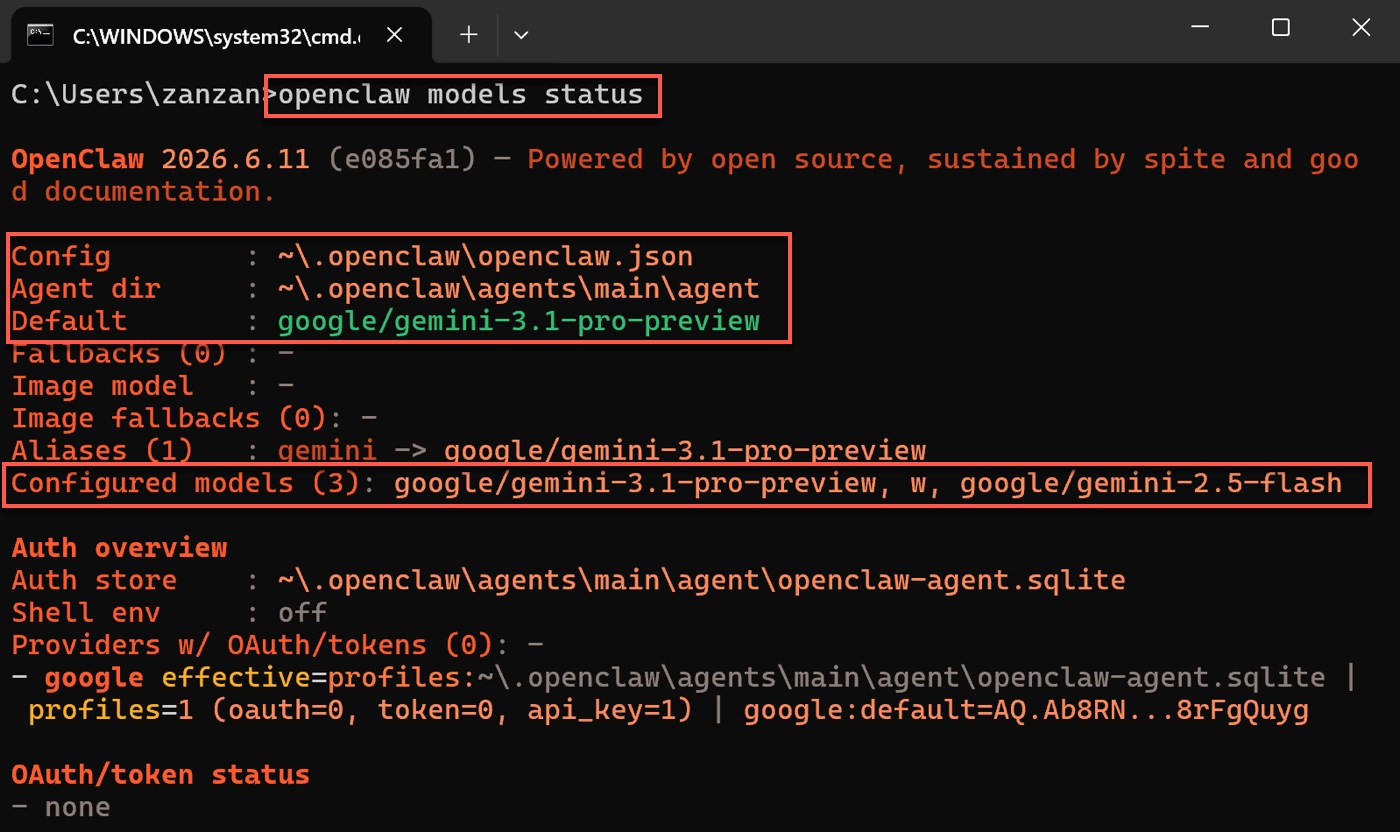Minimize the terminal window
The width and height of the screenshot is (1400, 832).
tap(1199, 29)
